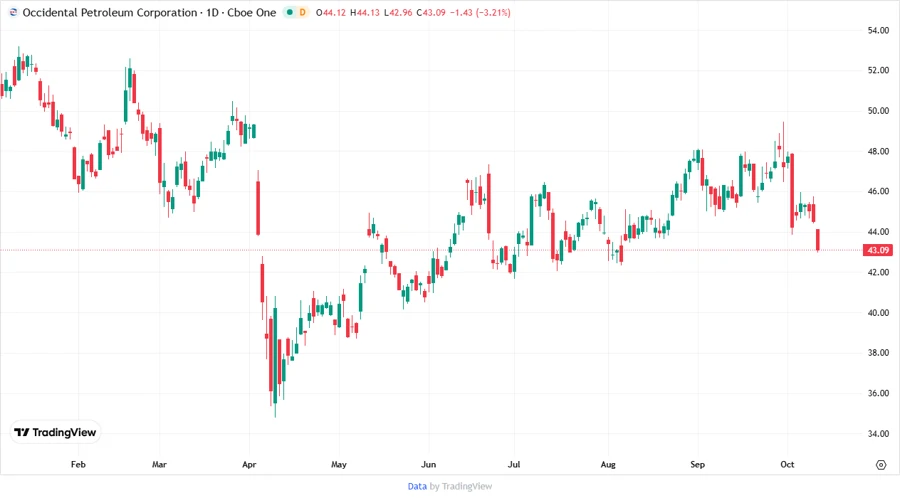The width and height of the screenshot is (900, 498).
Task: Click the Oct label on time axis
Action: coord(787,464)
